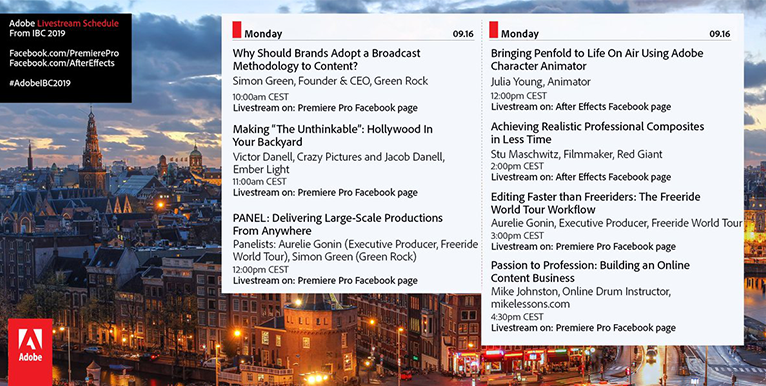The height and width of the screenshot is (386, 766).
Task: Select 'Passion to Profession: Building an Online Content Business'
Action: (590, 272)
